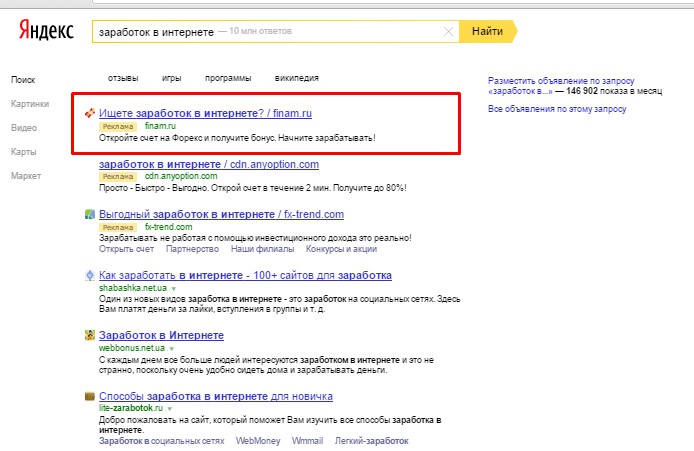Viewport: 694px width, 451px height.
Task: Click the Реклама label under fx-trend.com ad
Action: point(118,227)
